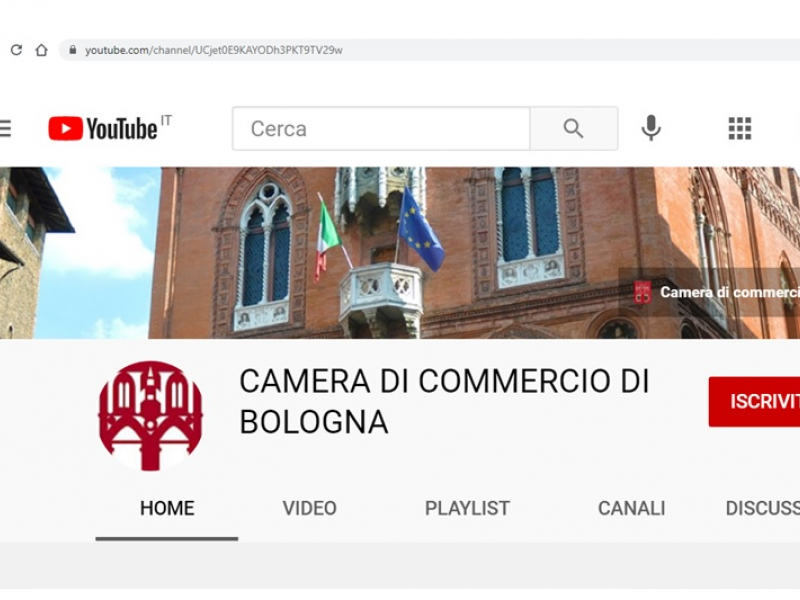Viewport: 800px width, 600px height.
Task: Open the PLAYLIST tab
Action: point(466,508)
